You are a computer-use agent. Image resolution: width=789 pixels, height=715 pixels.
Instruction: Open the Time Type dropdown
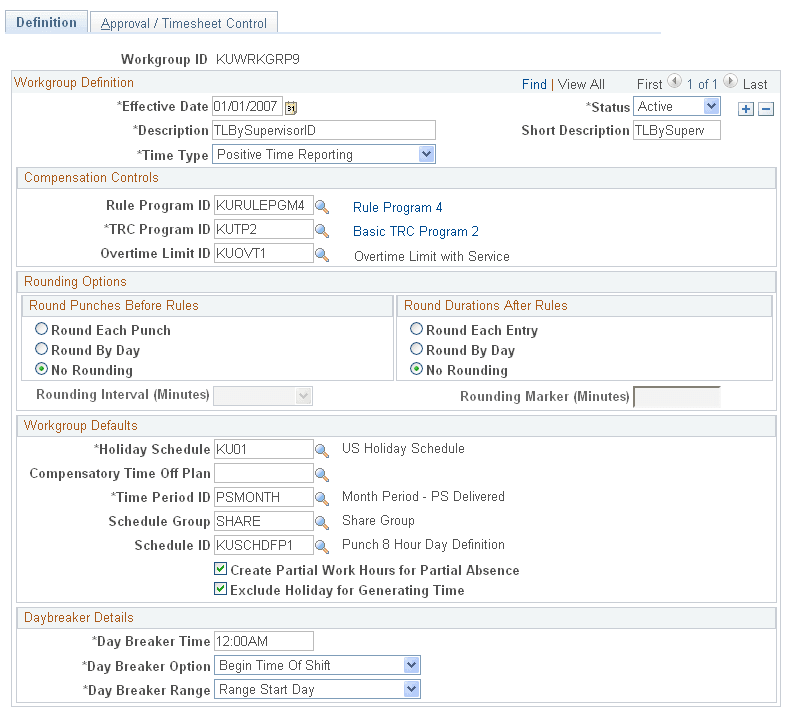pos(324,154)
